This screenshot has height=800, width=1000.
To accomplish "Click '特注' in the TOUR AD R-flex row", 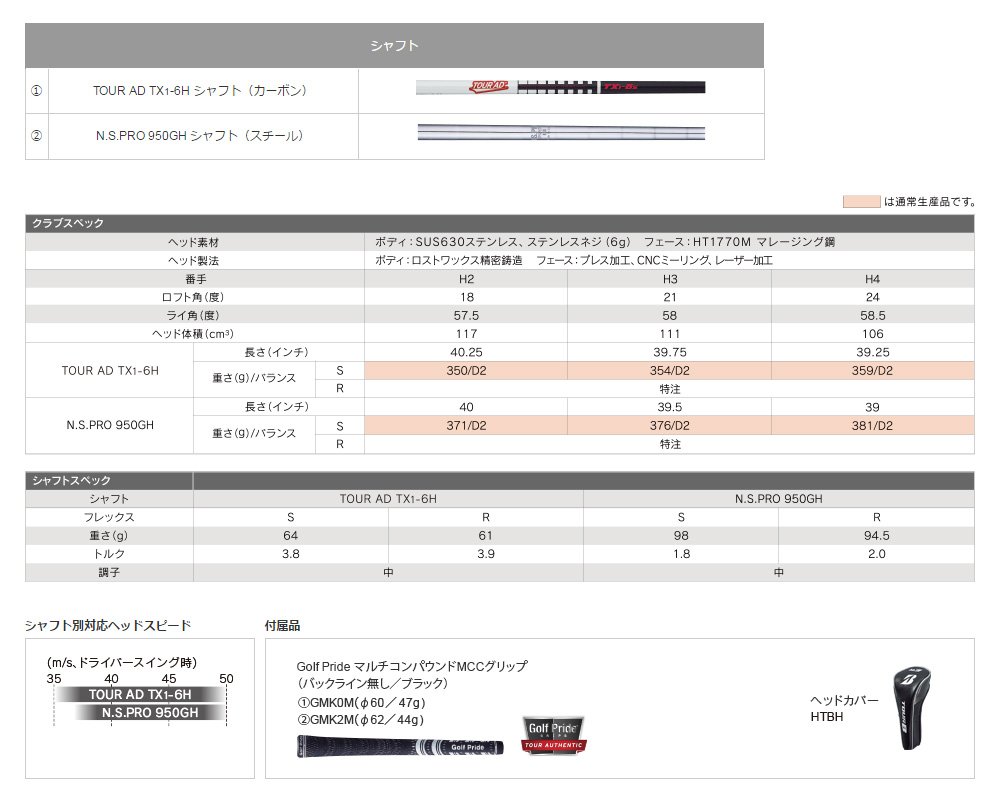I will click(x=670, y=389).
